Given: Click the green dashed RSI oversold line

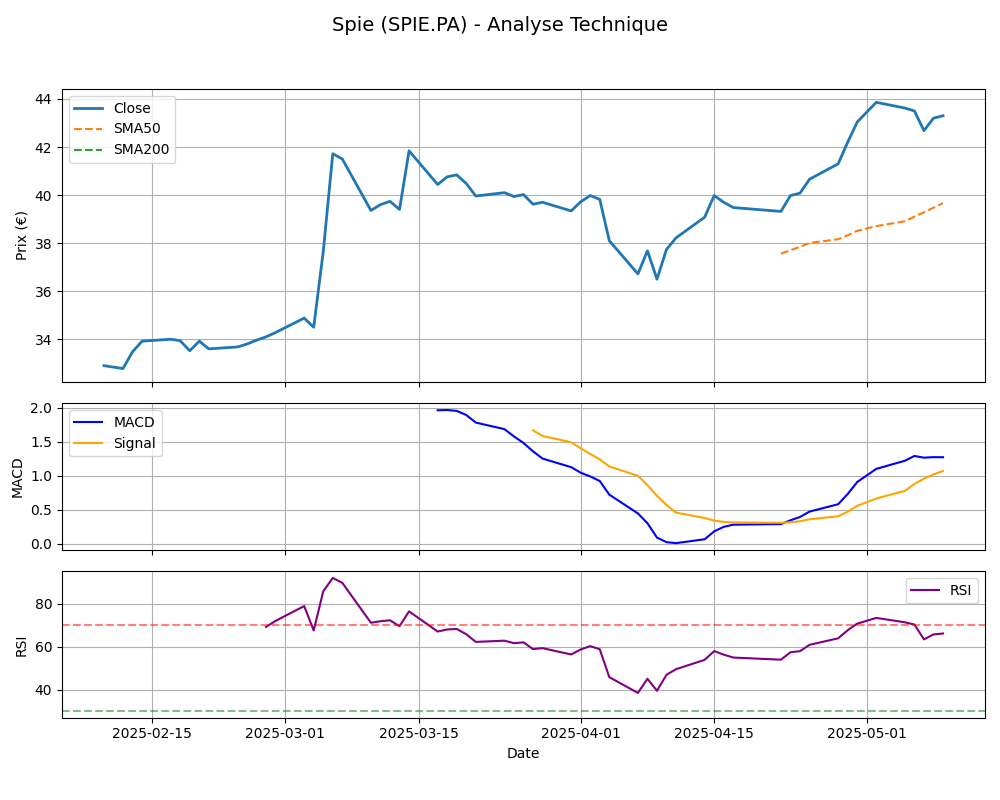Looking at the screenshot, I should (524, 711).
